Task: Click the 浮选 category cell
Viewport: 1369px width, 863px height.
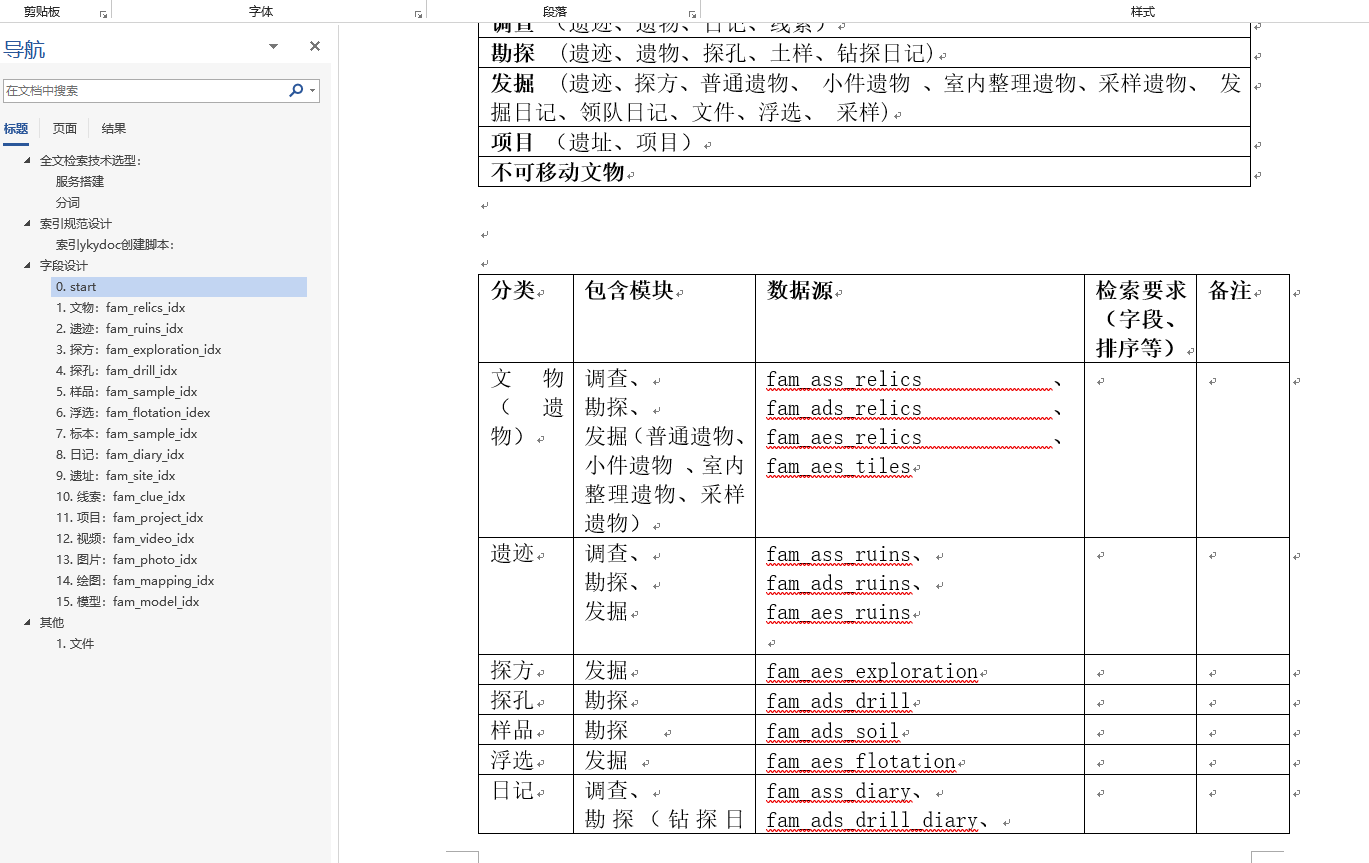Action: 526,760
